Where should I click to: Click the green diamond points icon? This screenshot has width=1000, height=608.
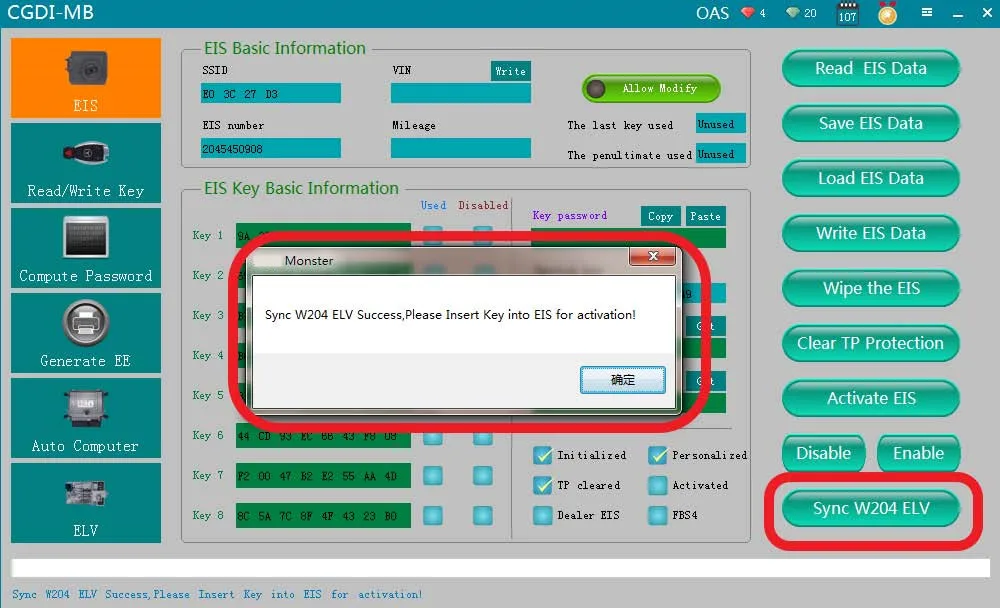point(793,13)
